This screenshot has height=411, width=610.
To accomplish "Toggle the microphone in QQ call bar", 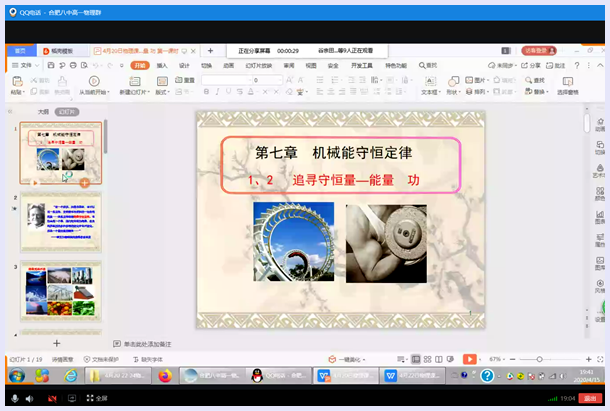I will (15, 399).
